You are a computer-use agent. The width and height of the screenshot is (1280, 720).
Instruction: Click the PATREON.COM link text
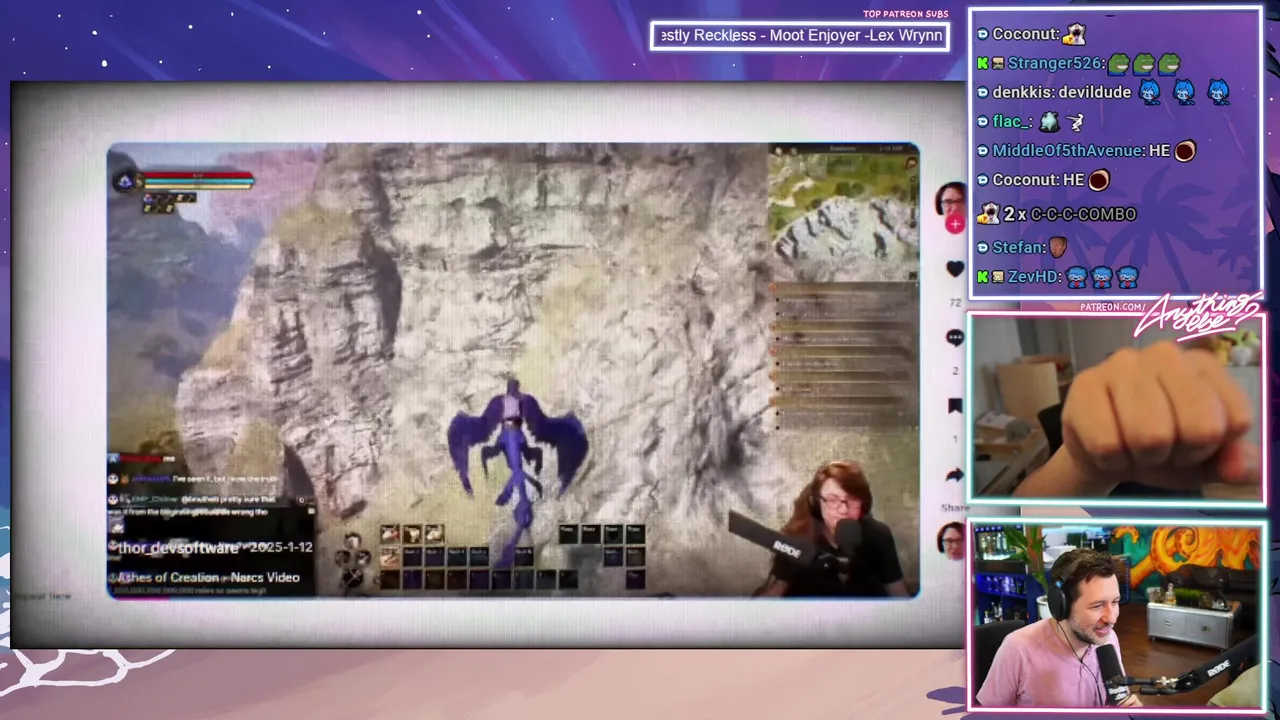(x=1113, y=307)
